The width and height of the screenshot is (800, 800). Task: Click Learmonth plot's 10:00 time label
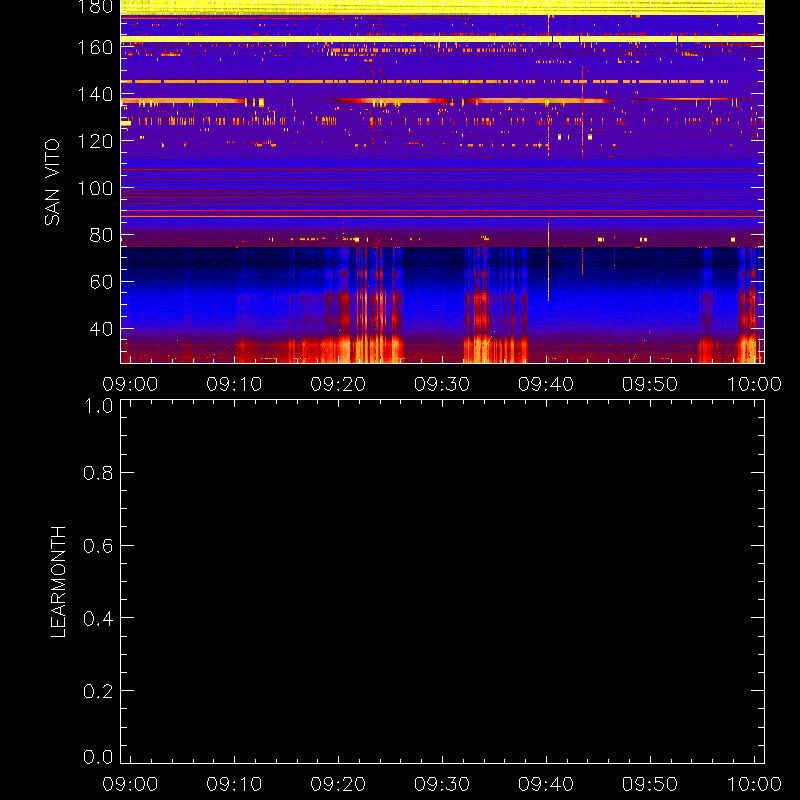click(x=754, y=784)
